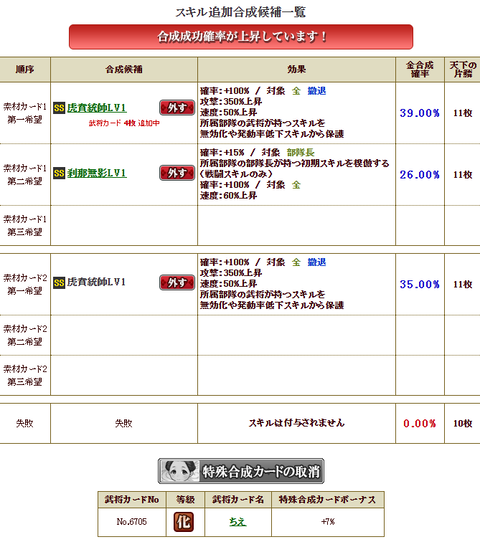480x542 pixels.
Task: Click 外す button for 素材カード2 第一希望
Action: (x=177, y=282)
